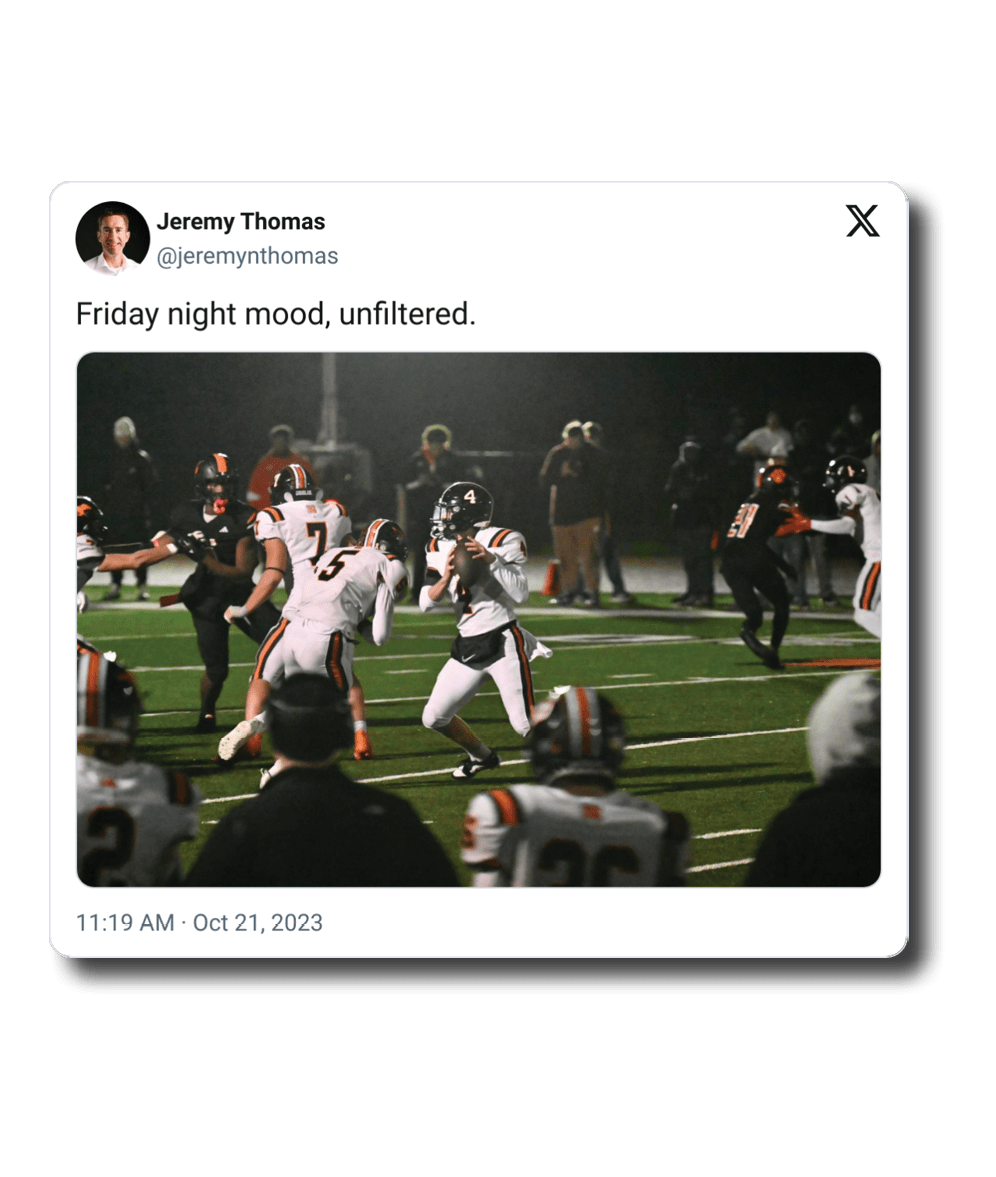Click the Oct 21, 2023 date

coord(257,923)
